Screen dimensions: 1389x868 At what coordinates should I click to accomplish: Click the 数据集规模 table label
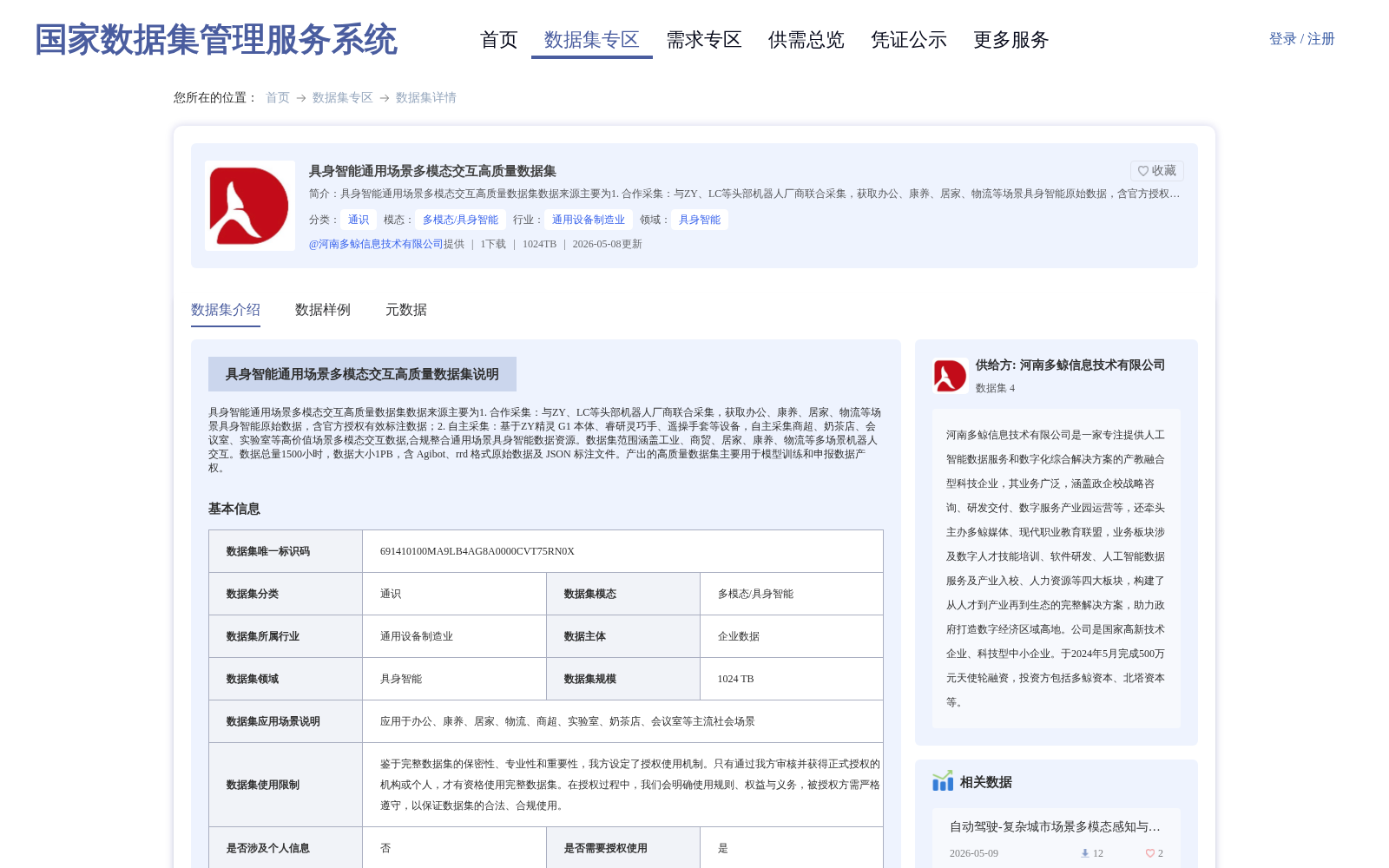click(x=590, y=679)
